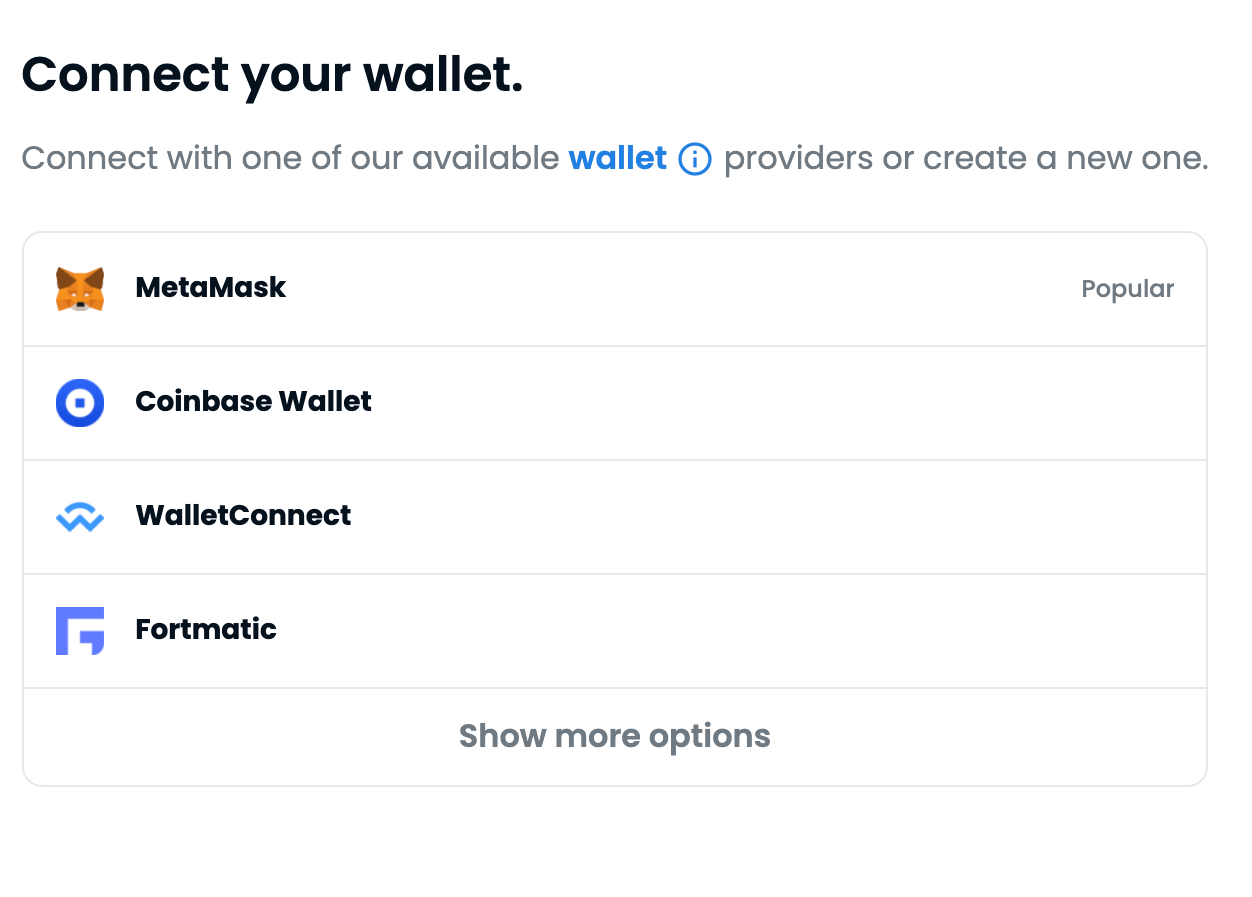Open the wallet info tooltip icon
1252x897 pixels.
click(695, 159)
